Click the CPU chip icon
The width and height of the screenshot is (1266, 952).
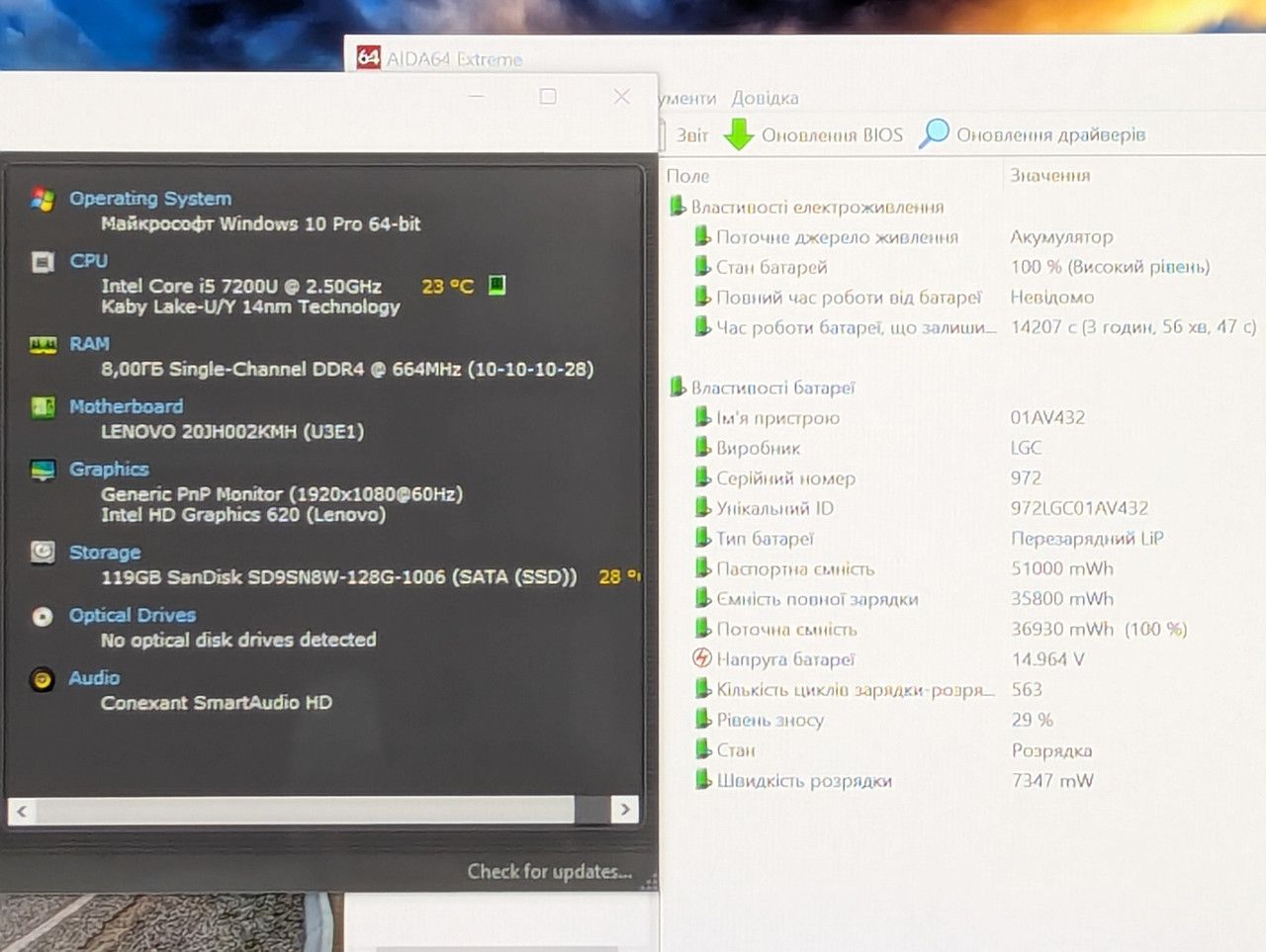[x=43, y=262]
